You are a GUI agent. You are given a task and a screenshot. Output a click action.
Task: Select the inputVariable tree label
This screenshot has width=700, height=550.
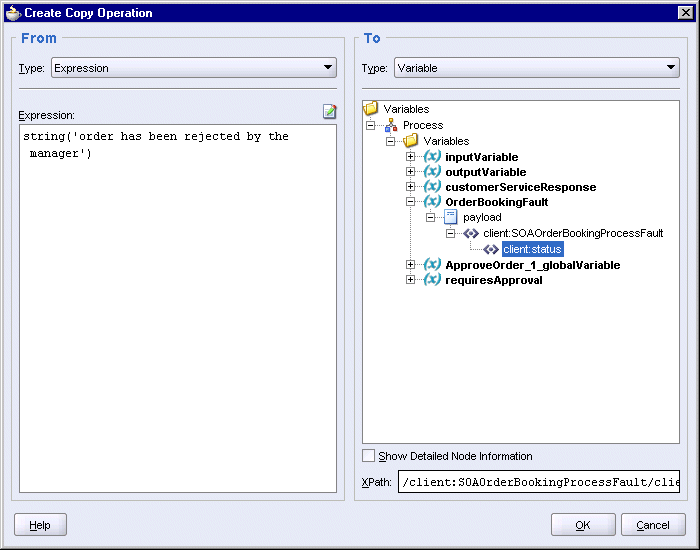pyautogui.click(x=482, y=157)
